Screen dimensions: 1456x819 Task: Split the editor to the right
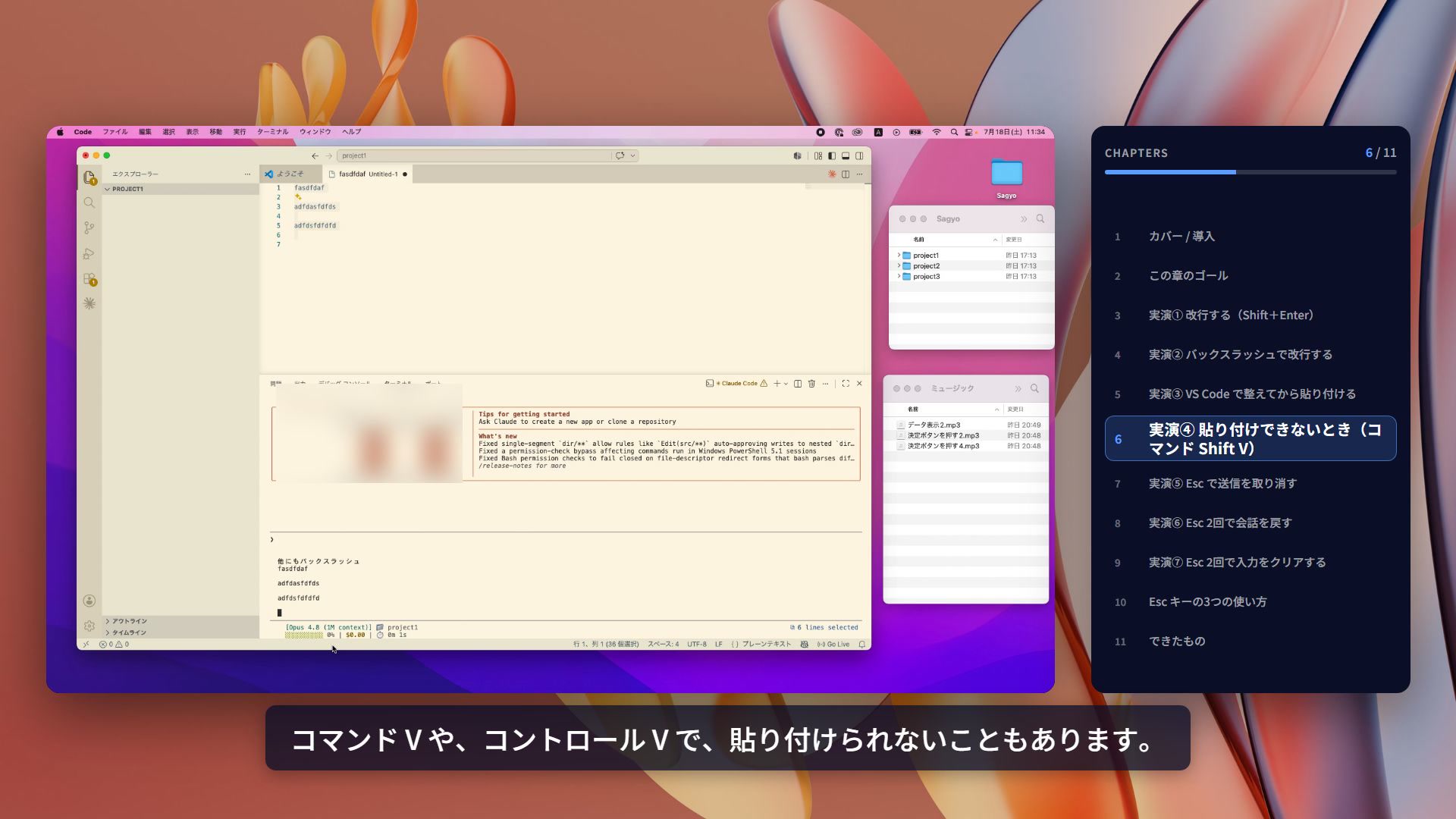[x=846, y=174]
